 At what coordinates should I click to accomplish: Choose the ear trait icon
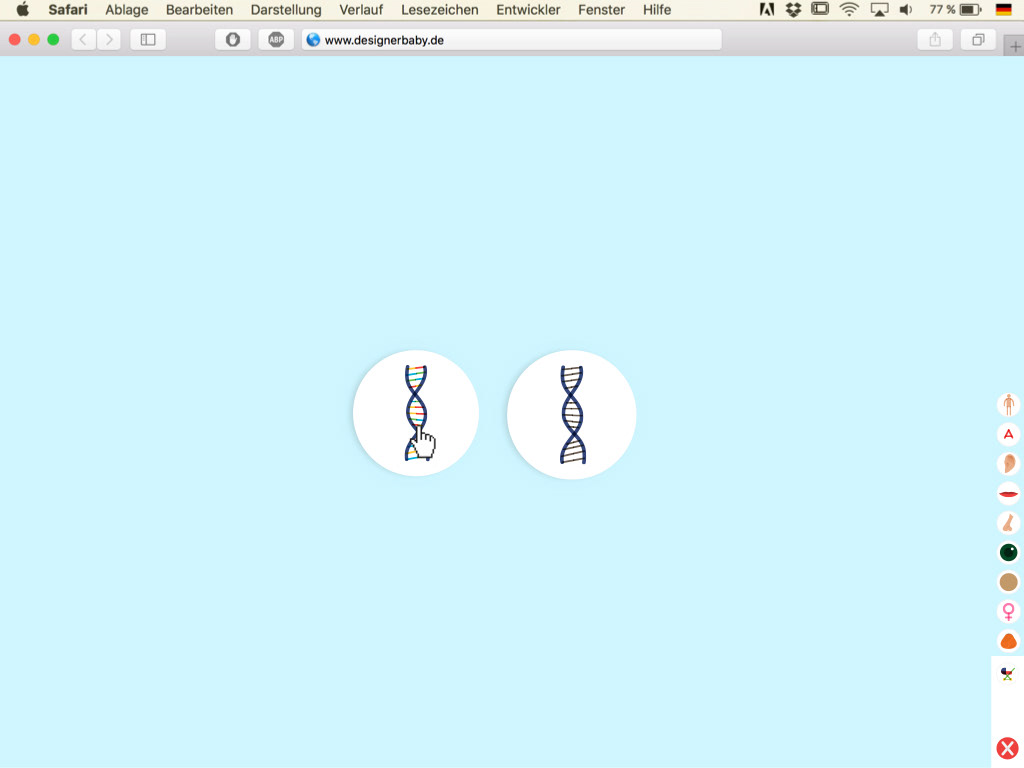click(x=1008, y=464)
